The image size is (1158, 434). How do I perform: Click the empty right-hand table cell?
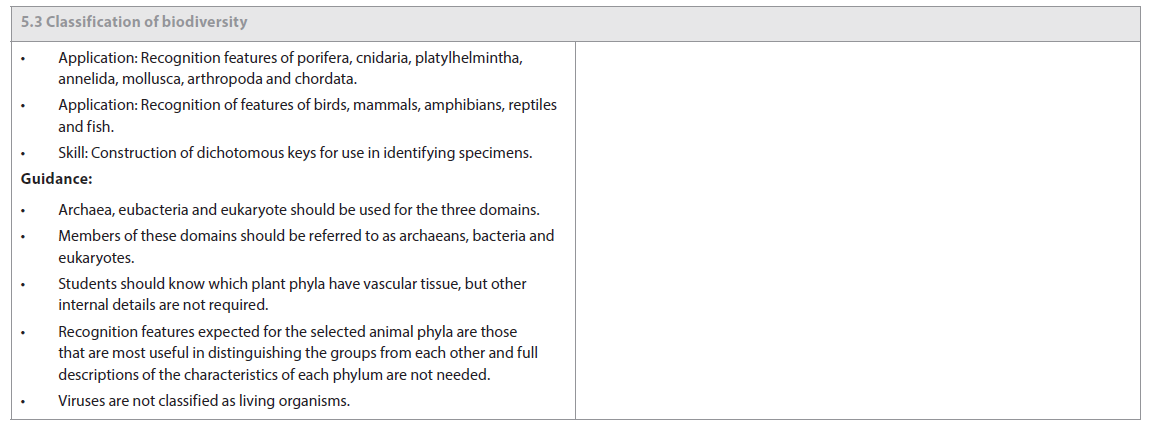coord(857,230)
